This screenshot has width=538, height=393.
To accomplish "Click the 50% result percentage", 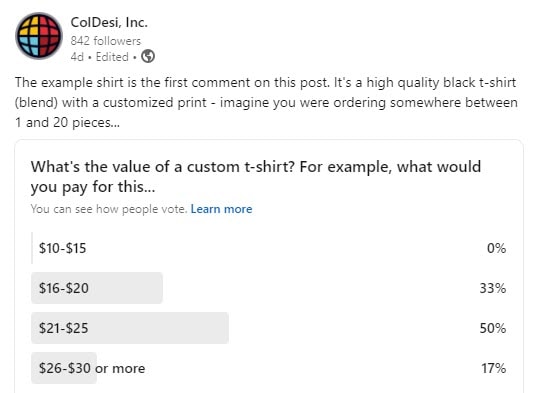I will click(x=493, y=328).
